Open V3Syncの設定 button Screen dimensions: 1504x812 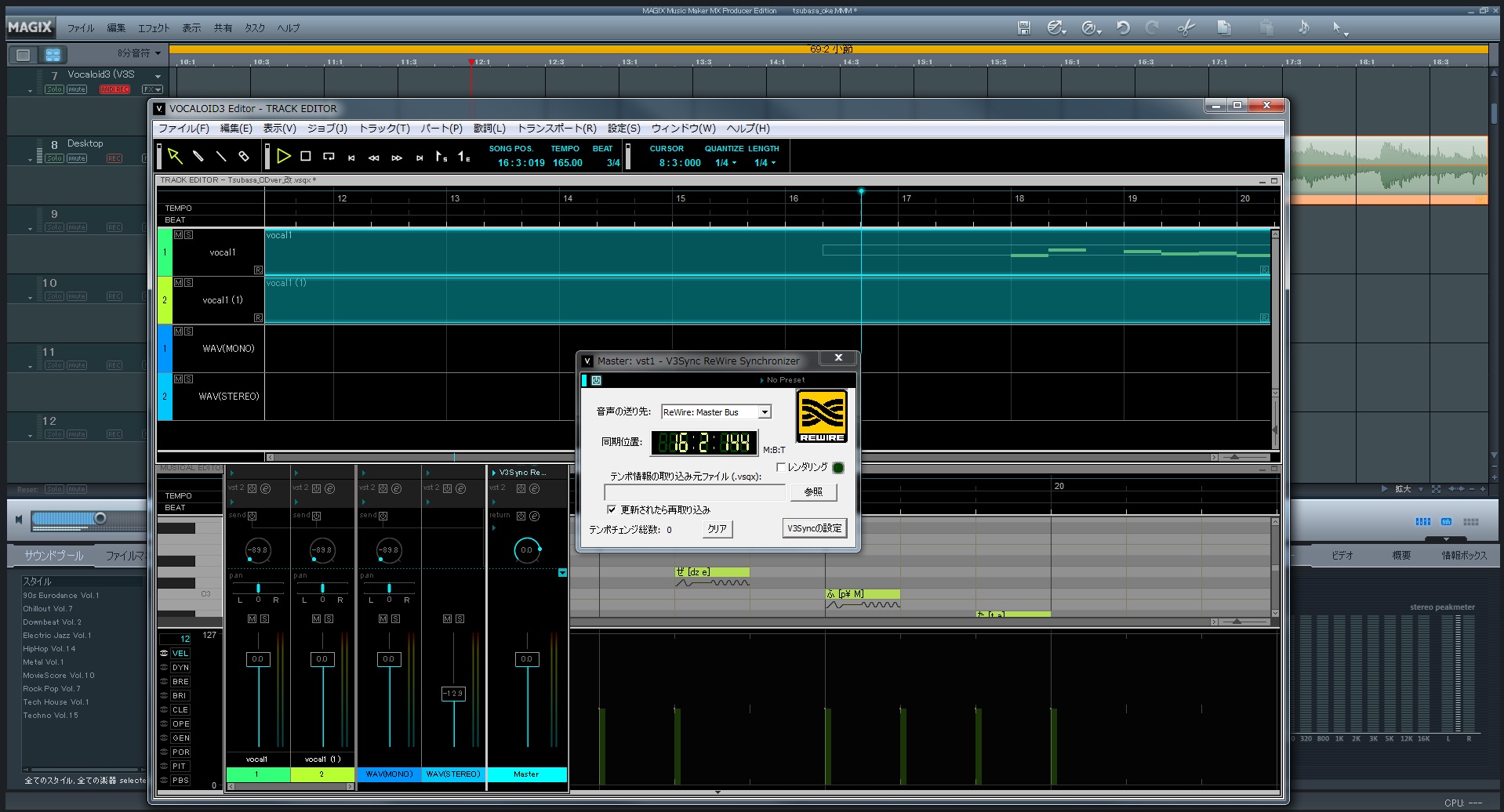pos(815,528)
